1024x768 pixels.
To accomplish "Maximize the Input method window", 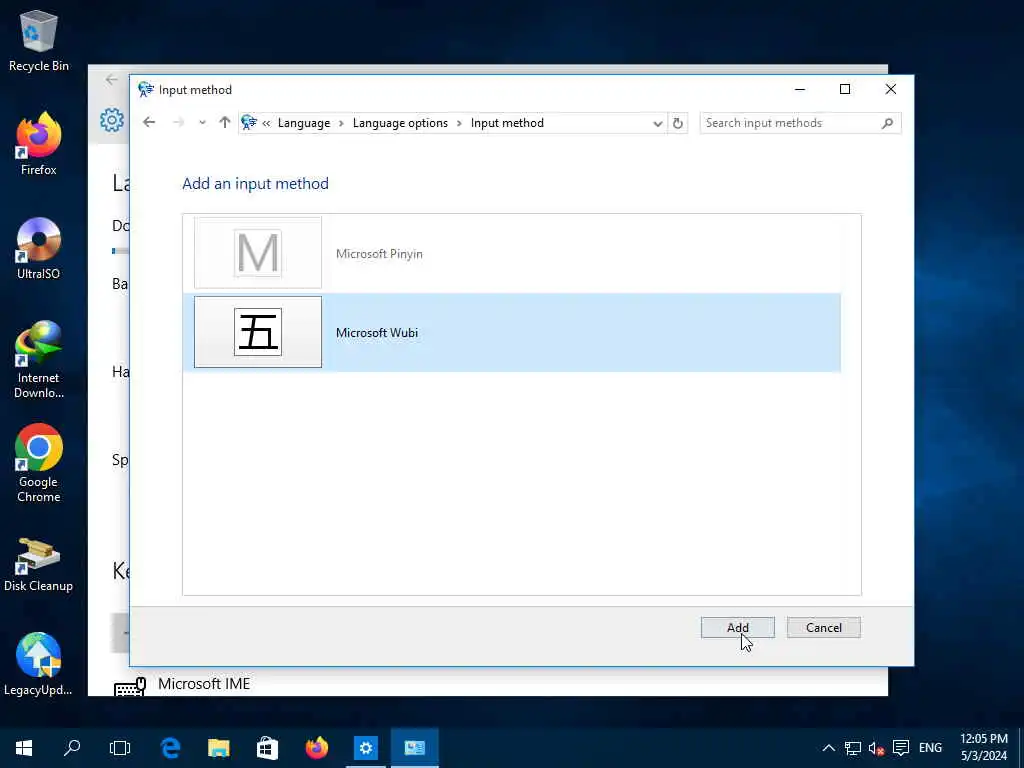I will [x=844, y=89].
